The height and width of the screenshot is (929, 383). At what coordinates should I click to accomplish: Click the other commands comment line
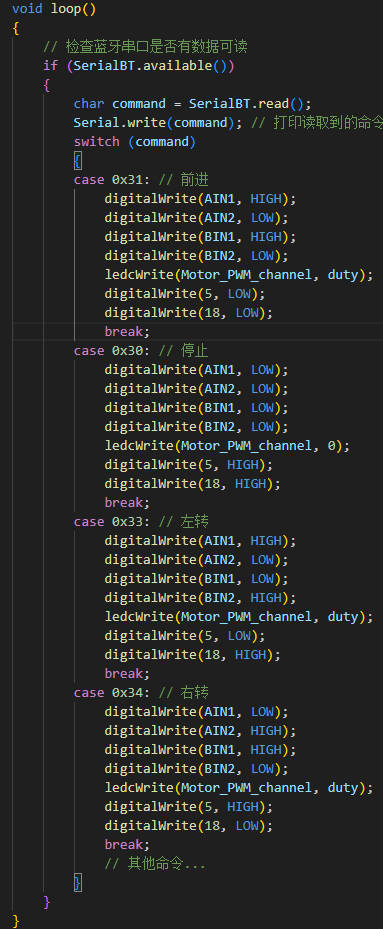155,863
